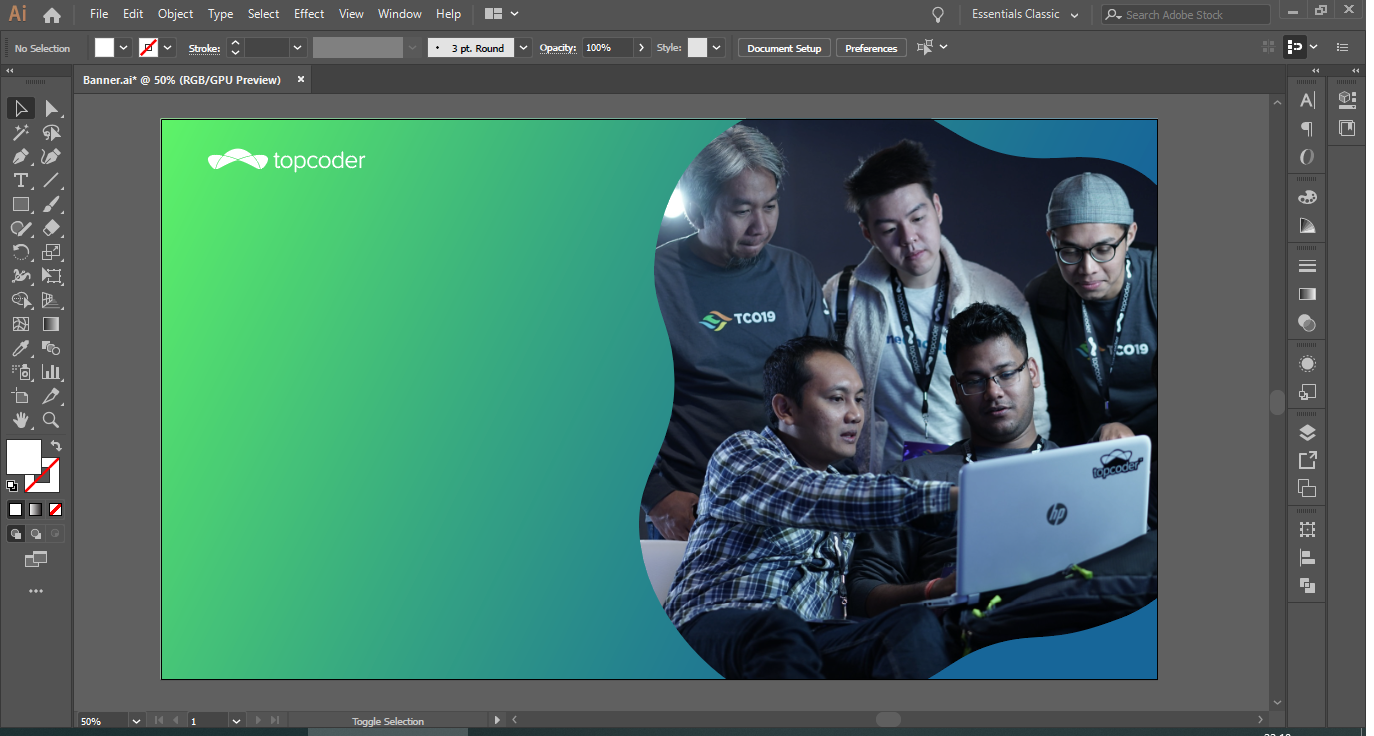Viewport: 1374px width, 736px height.
Task: Select the Zoom tool
Action: (x=52, y=420)
